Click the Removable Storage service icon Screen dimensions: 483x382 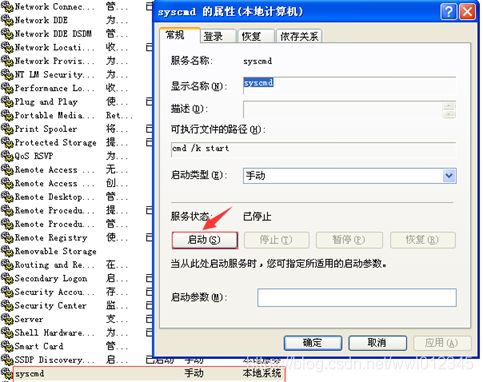pyautogui.click(x=7, y=251)
